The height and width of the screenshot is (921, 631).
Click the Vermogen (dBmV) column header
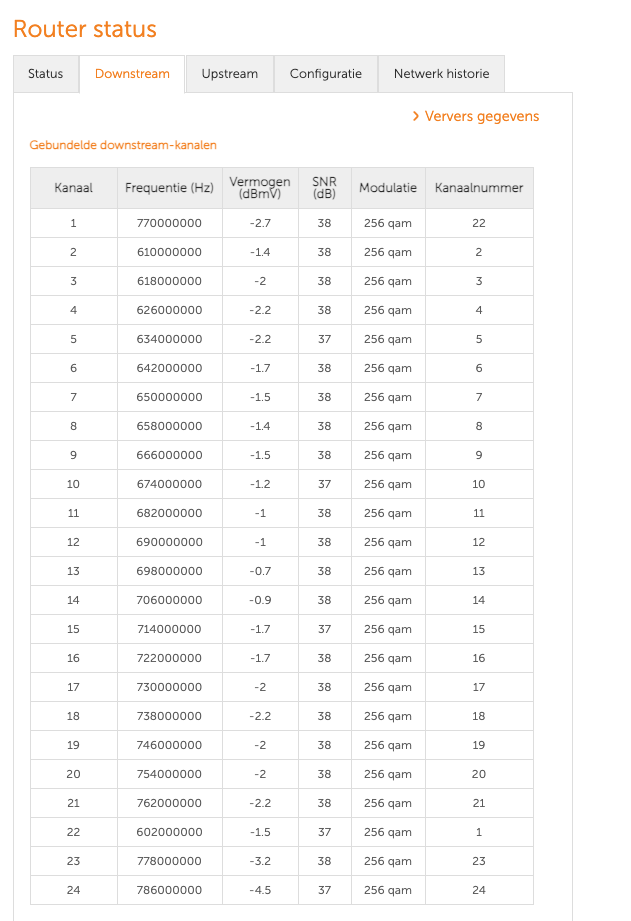coord(260,188)
